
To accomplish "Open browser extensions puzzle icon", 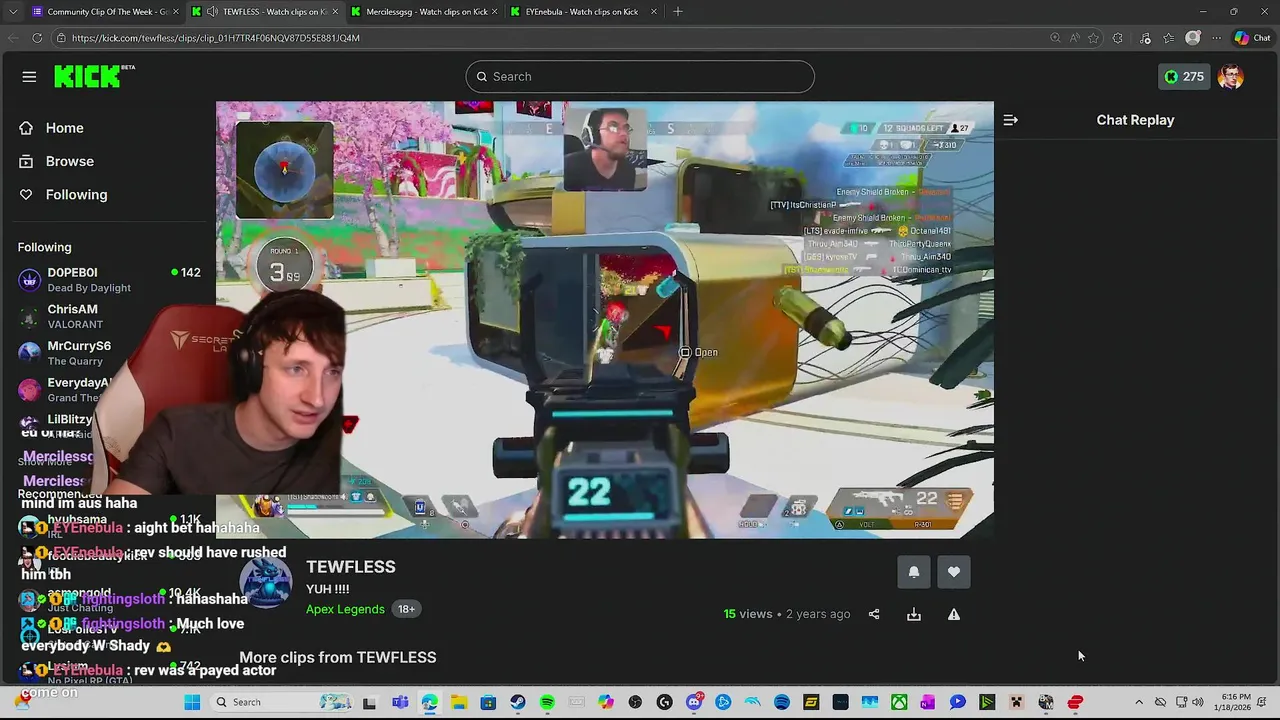I will 1118,38.
